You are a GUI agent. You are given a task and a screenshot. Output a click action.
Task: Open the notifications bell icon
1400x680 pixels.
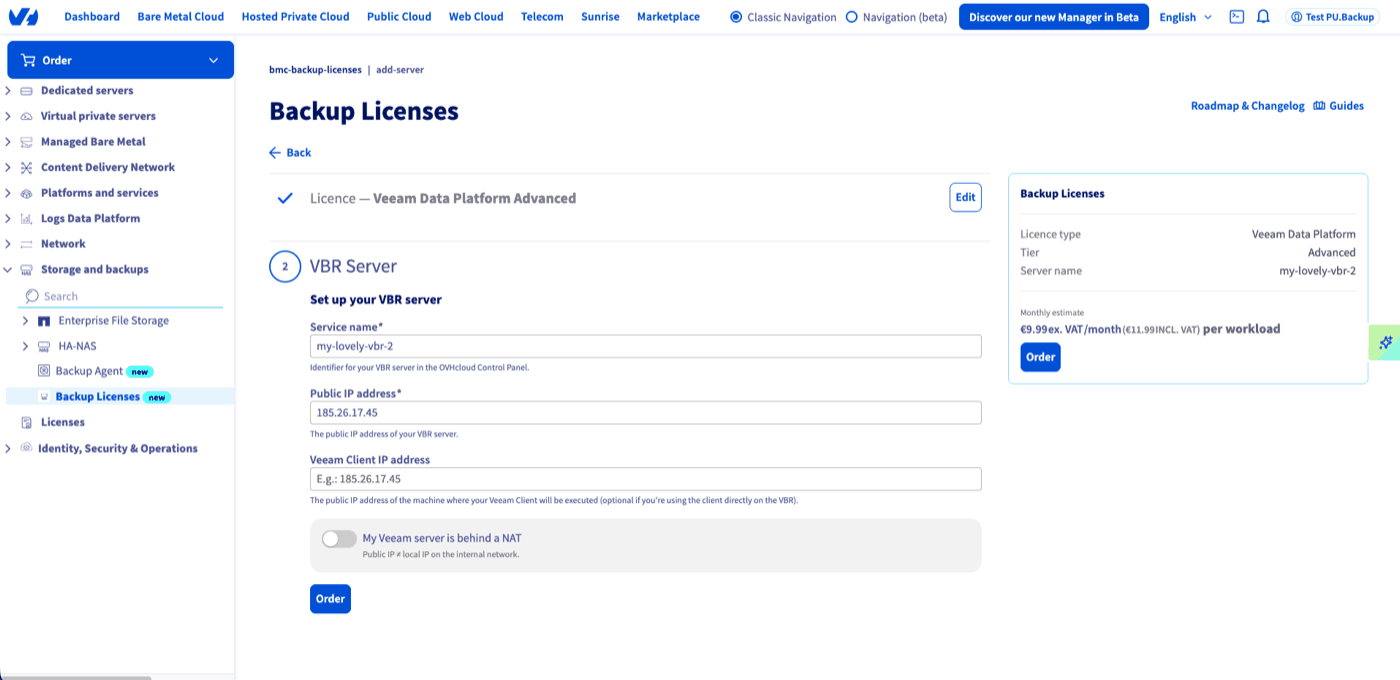point(1263,17)
